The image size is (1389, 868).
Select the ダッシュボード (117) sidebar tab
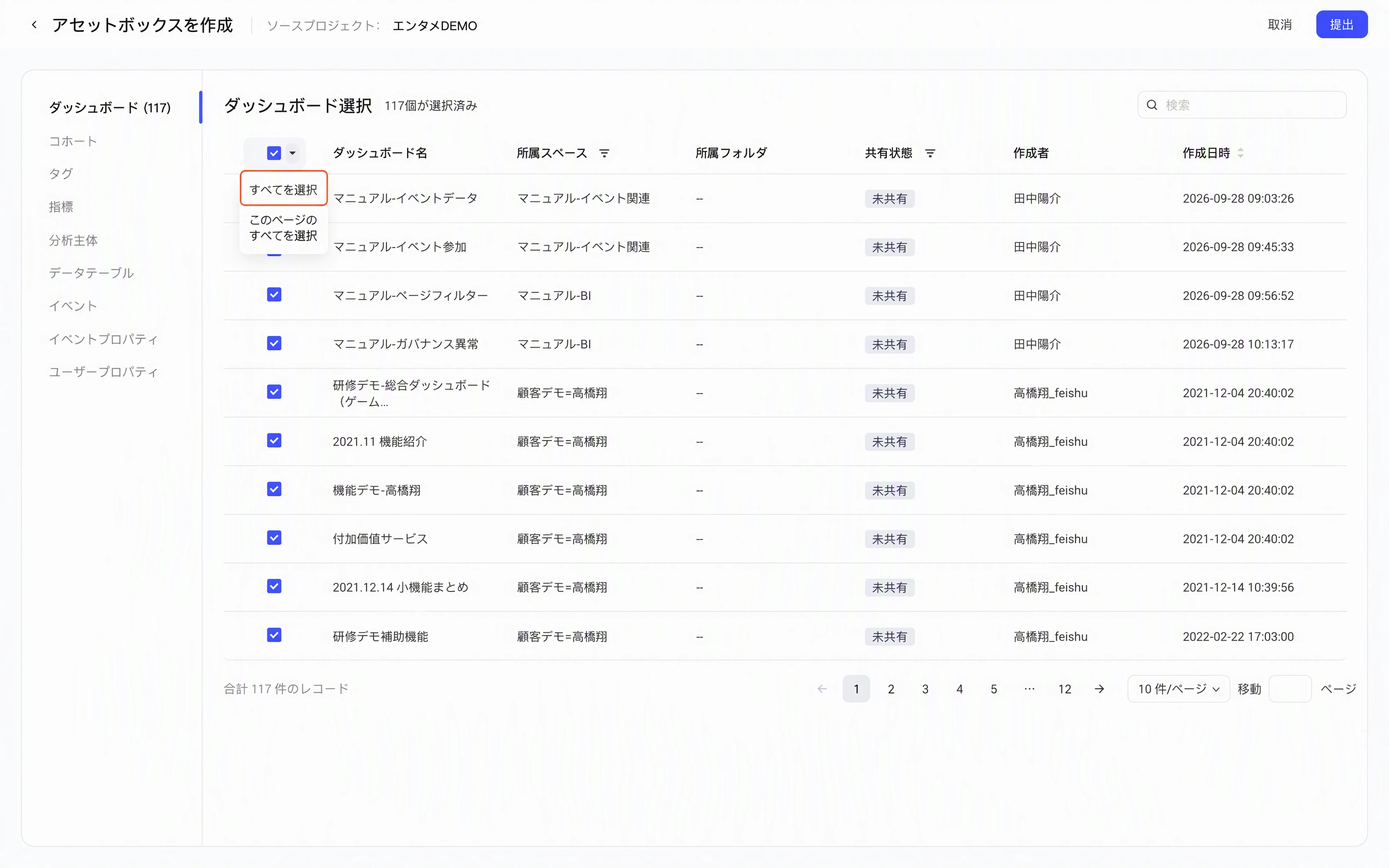click(x=110, y=107)
